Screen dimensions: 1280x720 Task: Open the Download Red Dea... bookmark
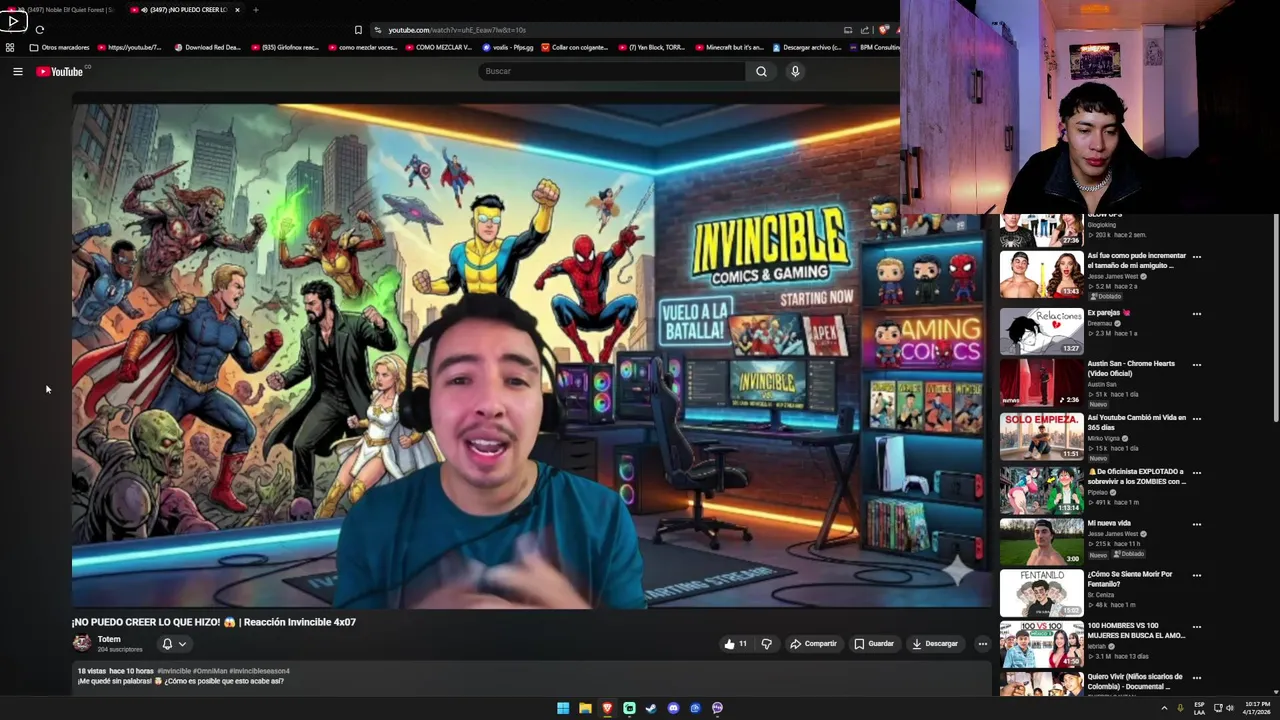pyautogui.click(x=207, y=47)
